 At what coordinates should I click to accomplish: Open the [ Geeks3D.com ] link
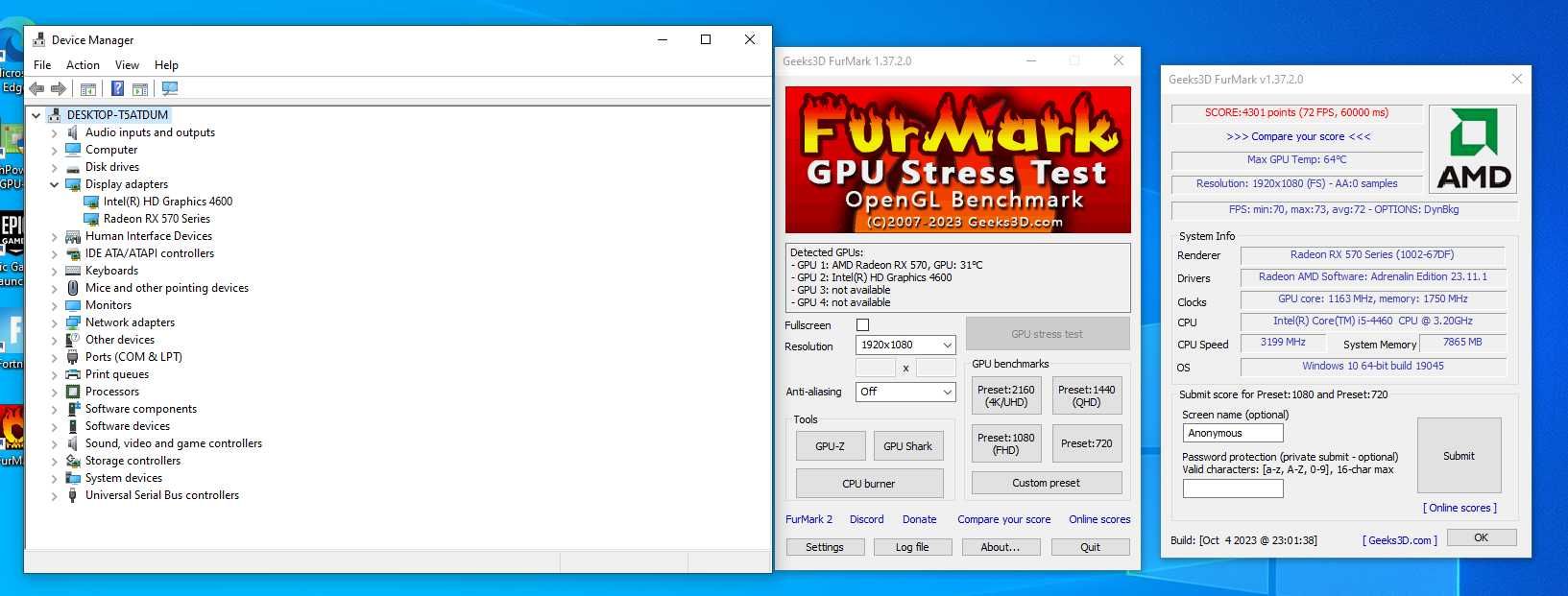pos(1400,540)
